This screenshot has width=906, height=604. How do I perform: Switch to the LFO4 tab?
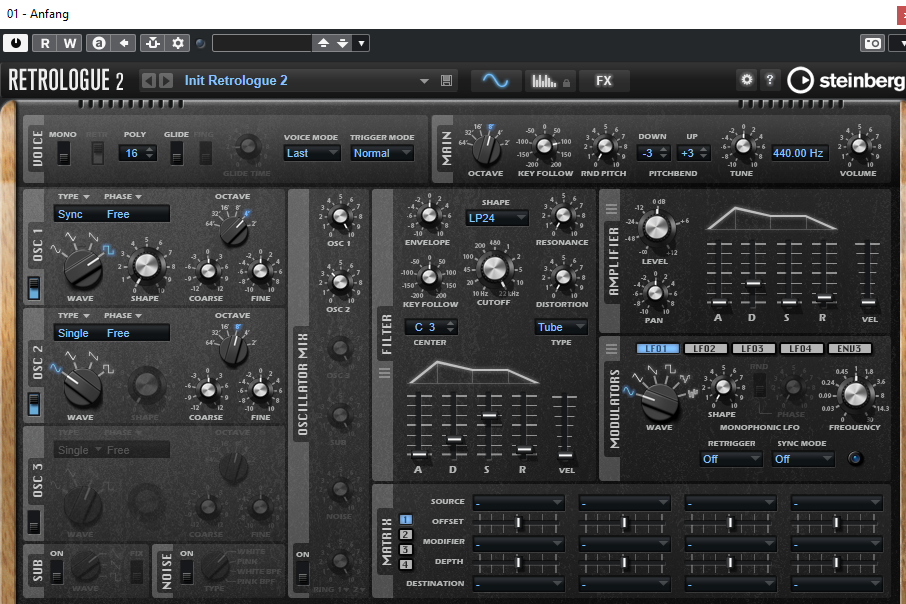tap(801, 349)
